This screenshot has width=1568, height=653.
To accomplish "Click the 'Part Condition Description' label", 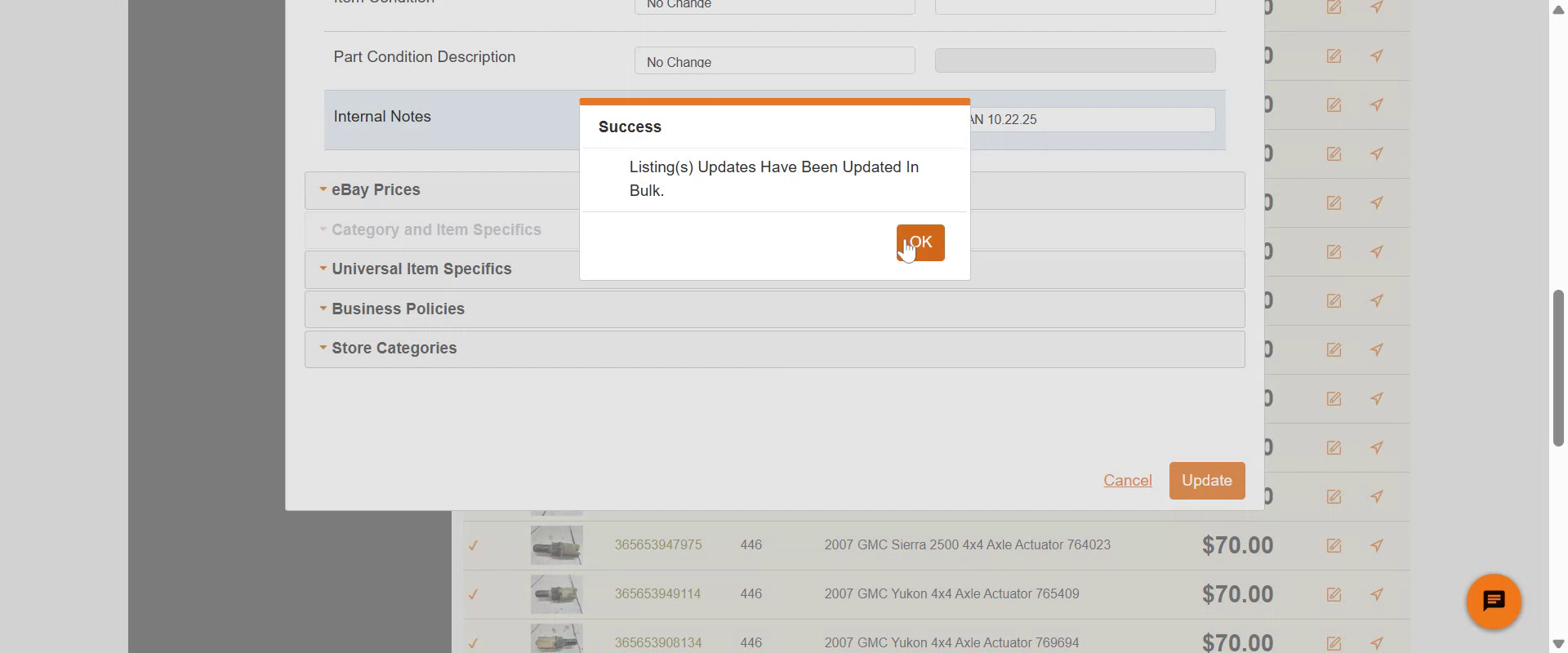I will [425, 57].
